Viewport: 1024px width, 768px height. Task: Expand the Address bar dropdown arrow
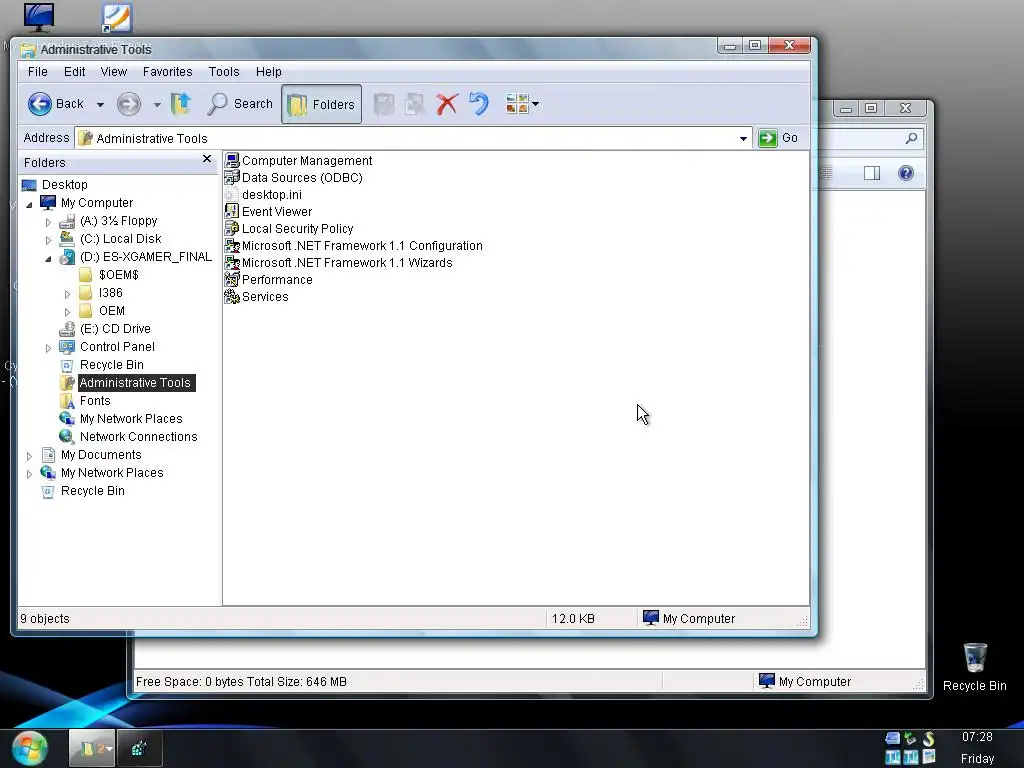click(743, 138)
